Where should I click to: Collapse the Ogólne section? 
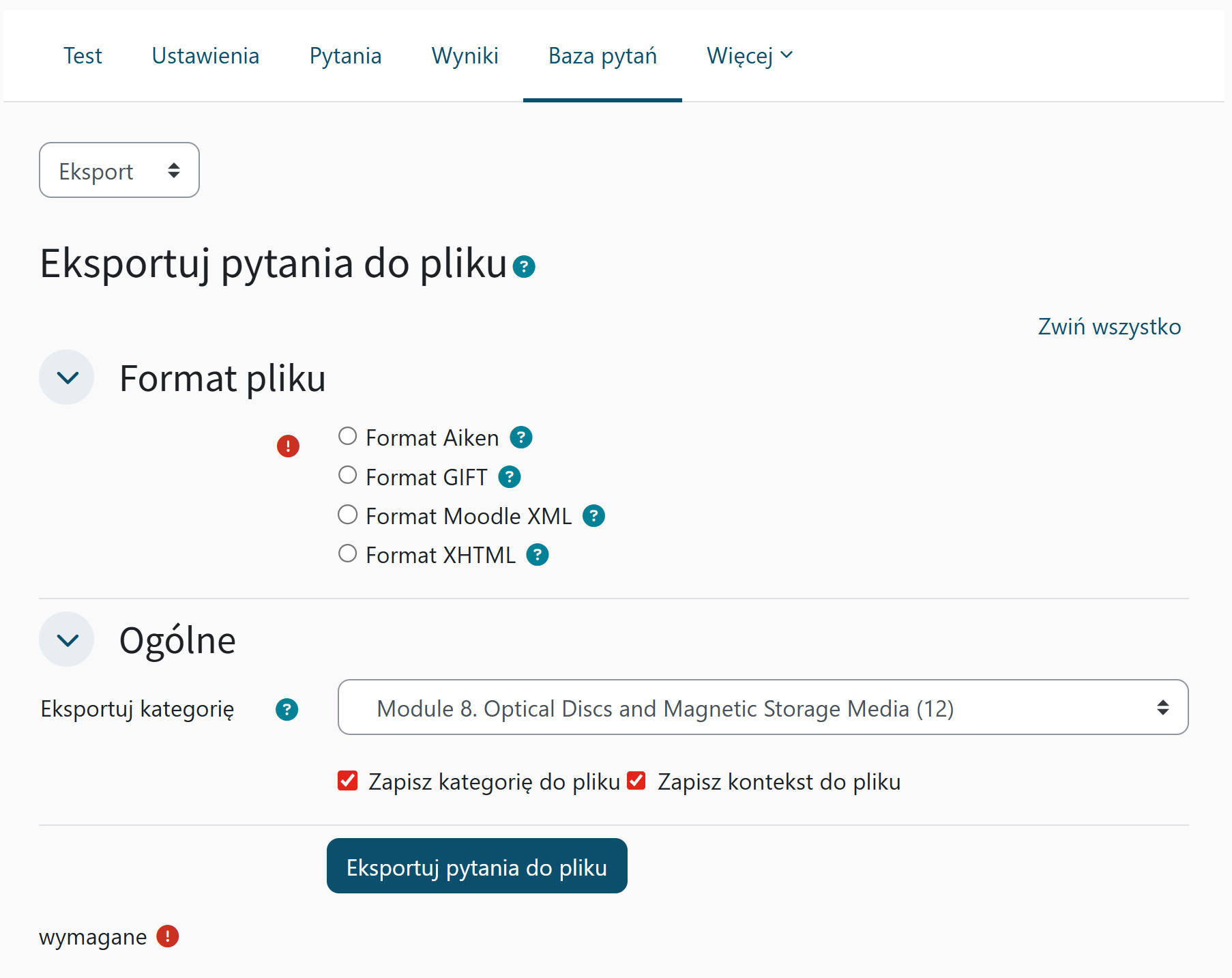(66, 639)
